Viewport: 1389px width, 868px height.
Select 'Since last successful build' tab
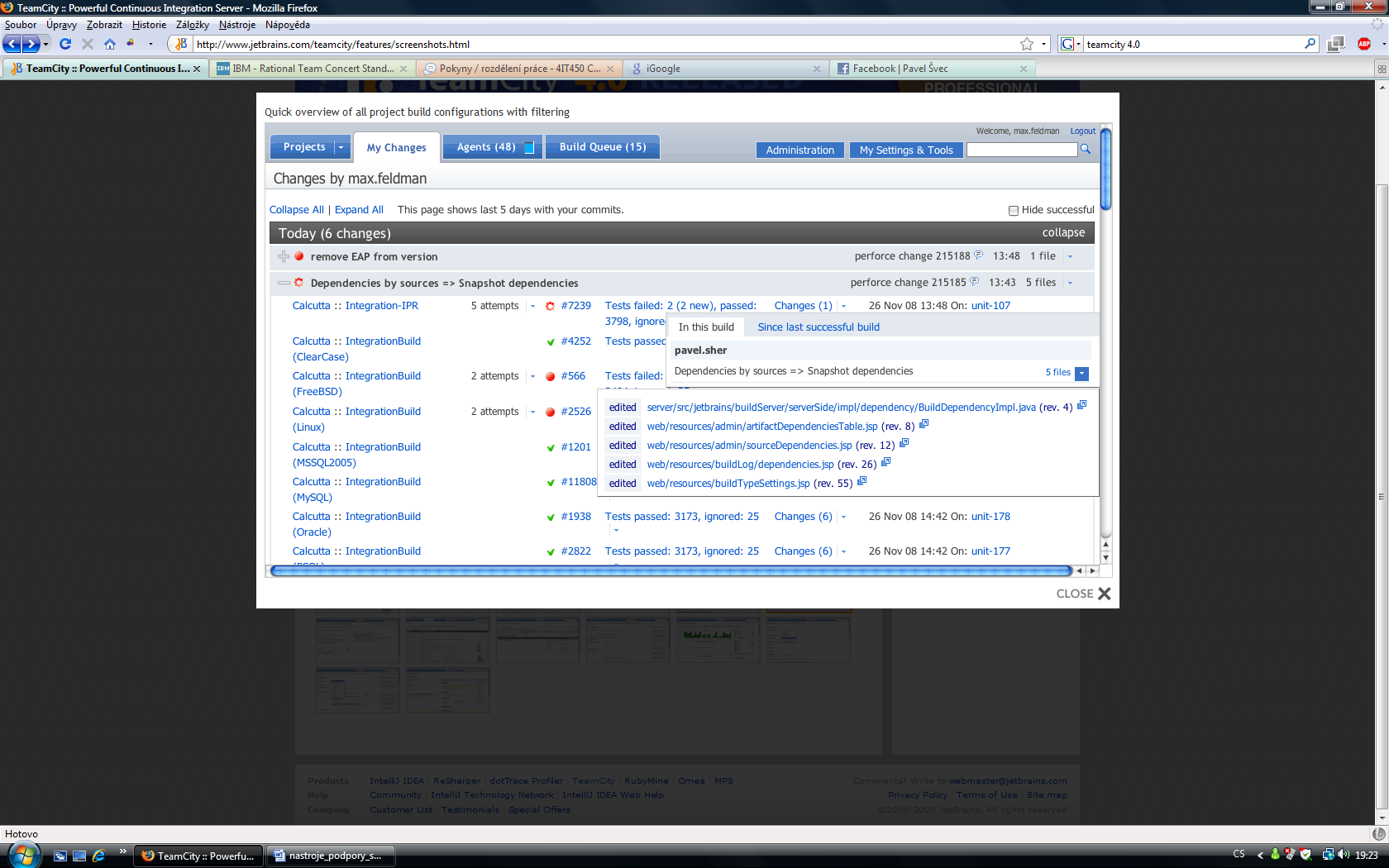click(x=819, y=327)
